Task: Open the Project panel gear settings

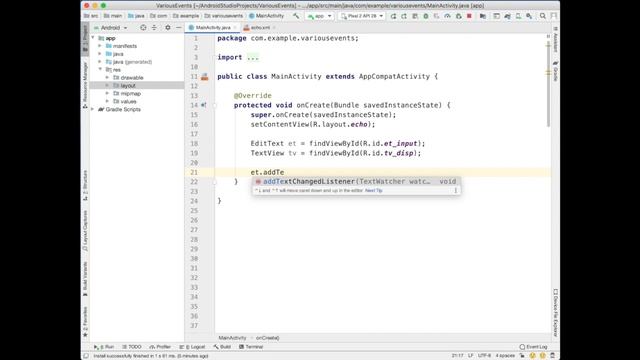Action: point(167,27)
